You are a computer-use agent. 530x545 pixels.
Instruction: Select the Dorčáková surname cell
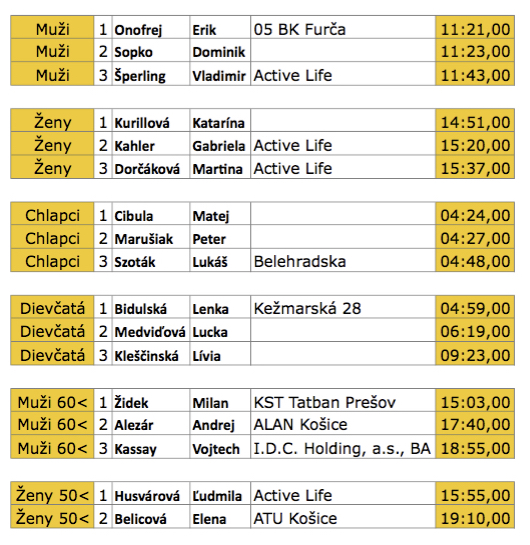coord(151,167)
